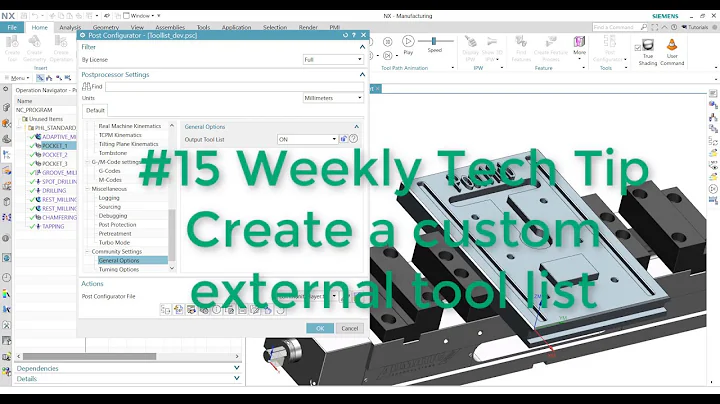Select Tilting Plane Kinematics tree item

point(128,144)
